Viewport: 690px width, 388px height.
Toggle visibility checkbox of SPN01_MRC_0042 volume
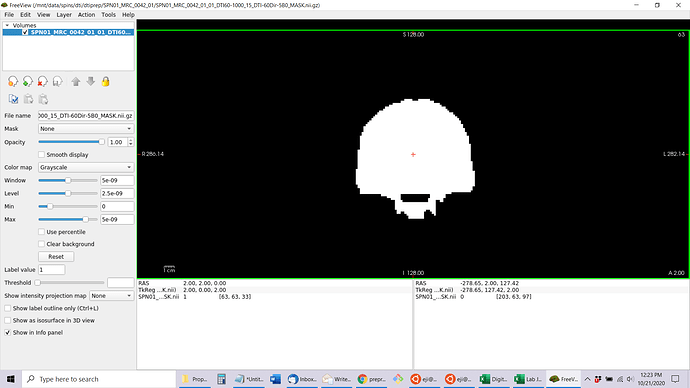[25, 32]
